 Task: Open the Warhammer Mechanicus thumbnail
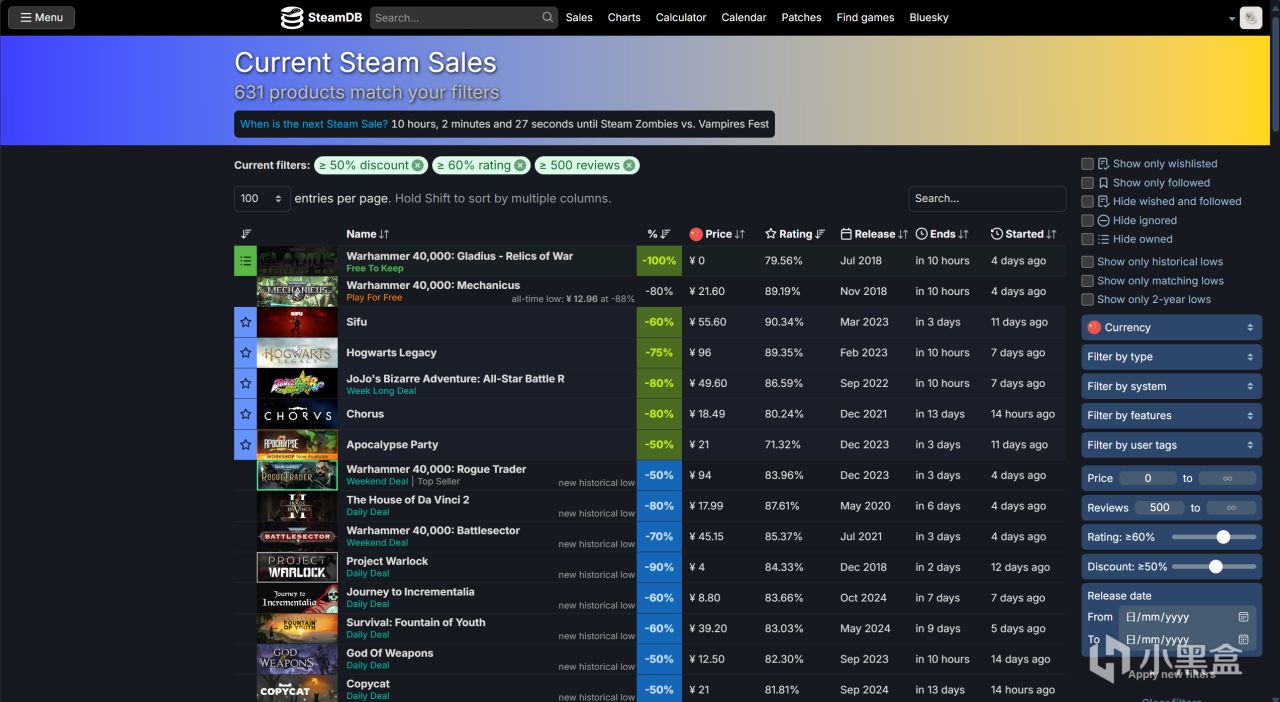297,291
